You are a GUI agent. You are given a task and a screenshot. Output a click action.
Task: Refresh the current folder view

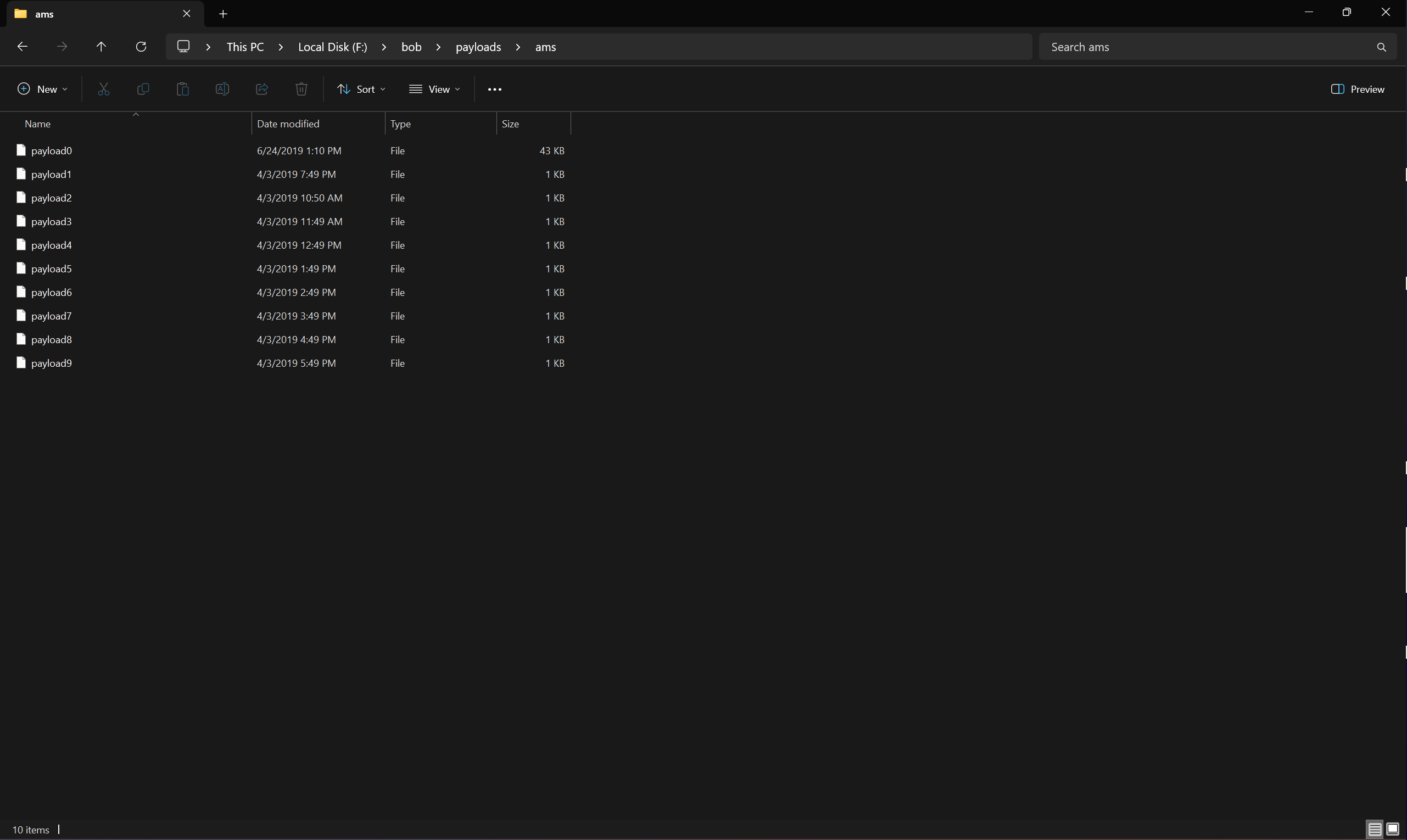[141, 47]
